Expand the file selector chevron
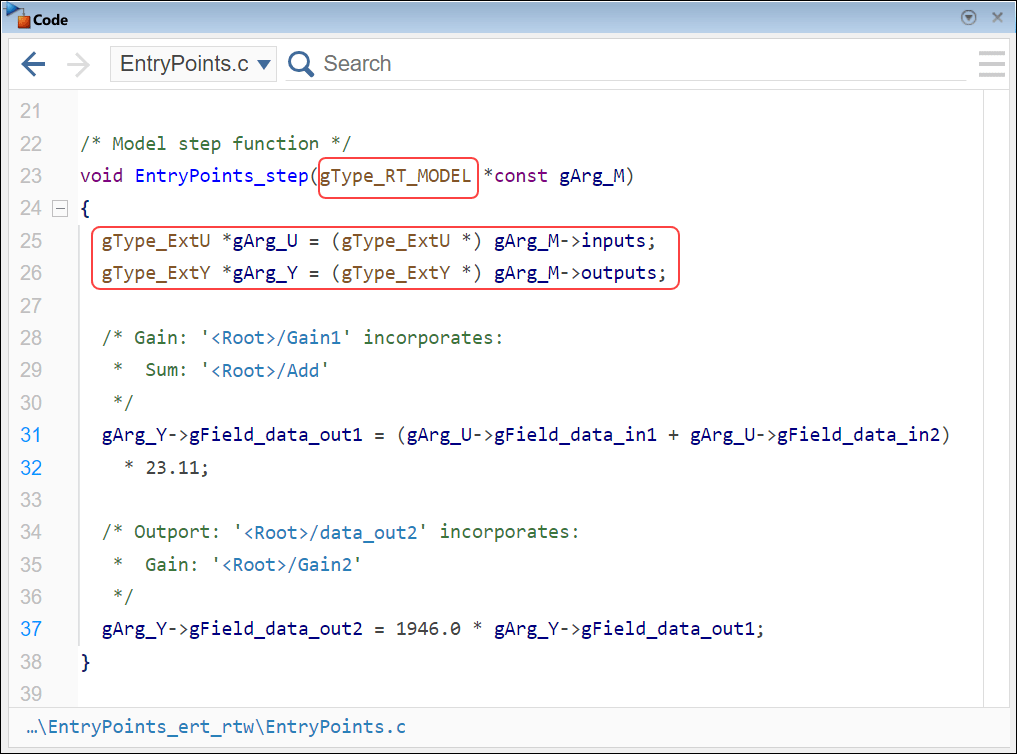The height and width of the screenshot is (754, 1017). [263, 62]
